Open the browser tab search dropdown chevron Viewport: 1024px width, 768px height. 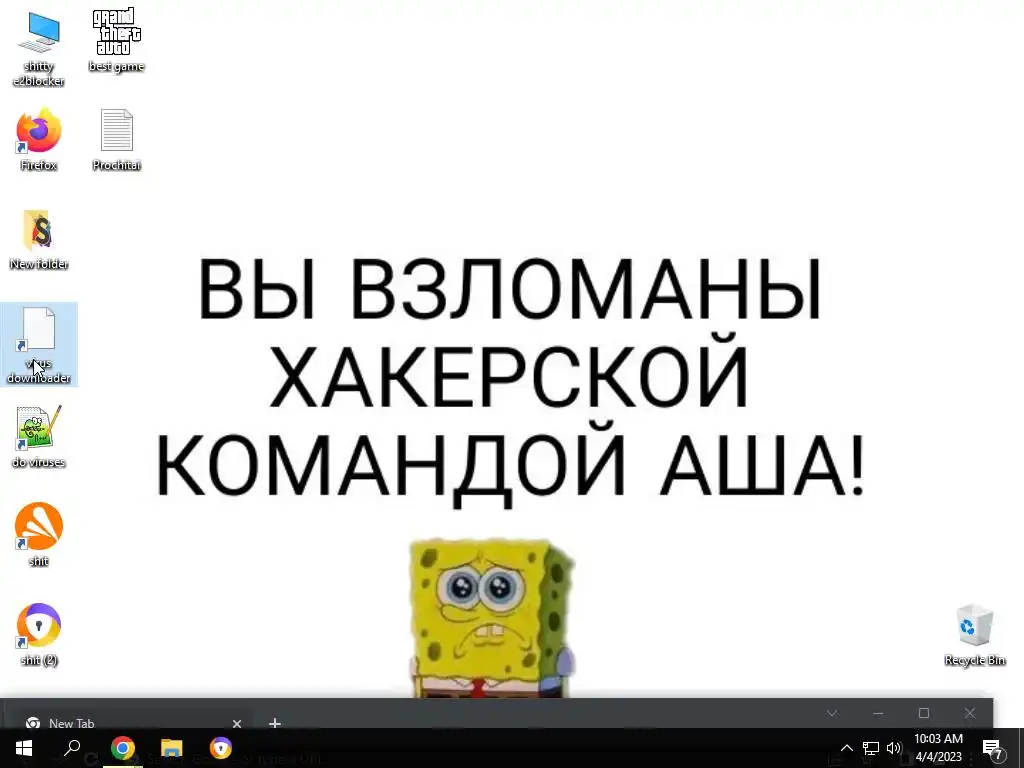[832, 713]
